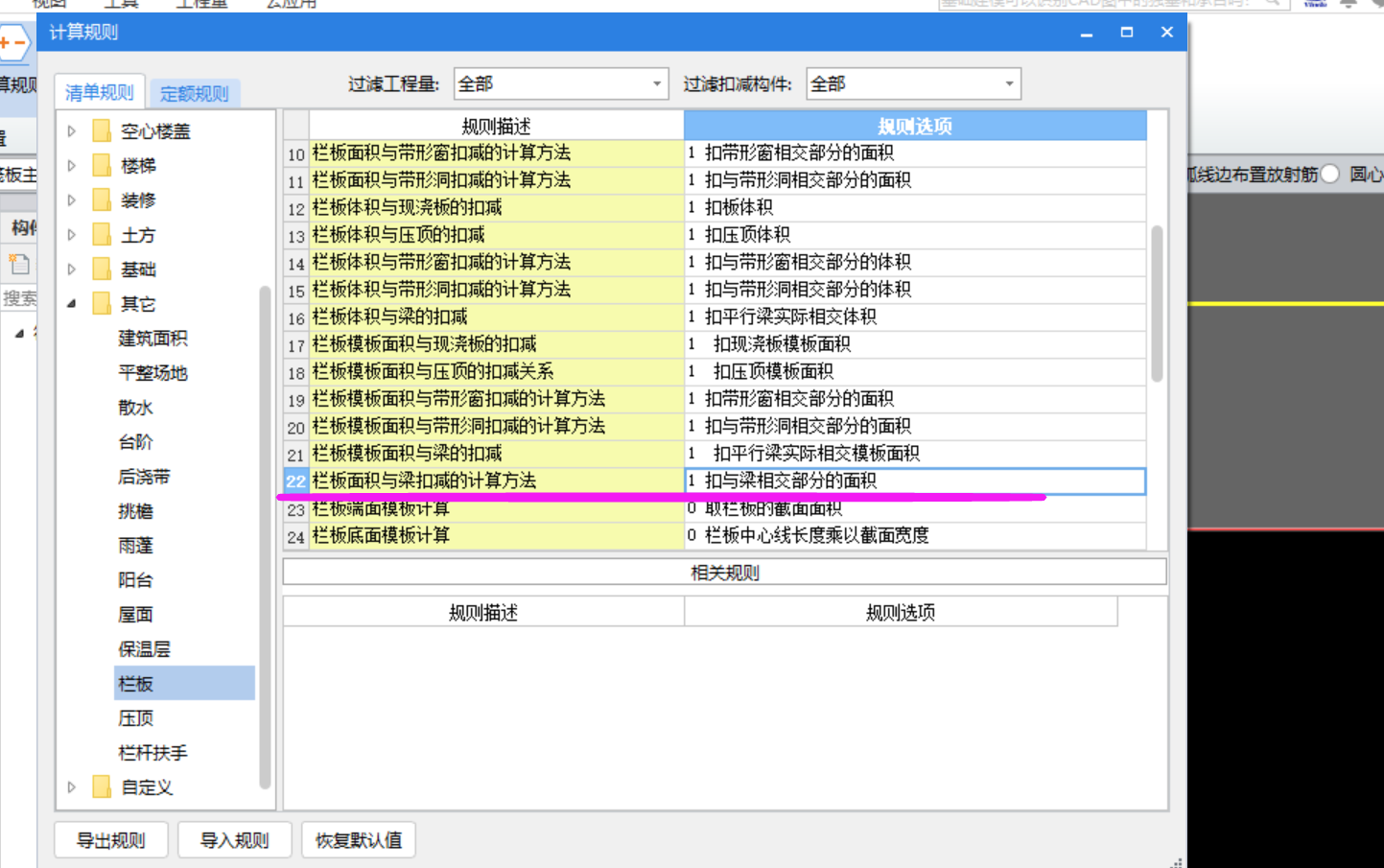Click option cell 扣与梁相交部分的面积
Viewport: 1384px width, 868px height.
[915, 481]
